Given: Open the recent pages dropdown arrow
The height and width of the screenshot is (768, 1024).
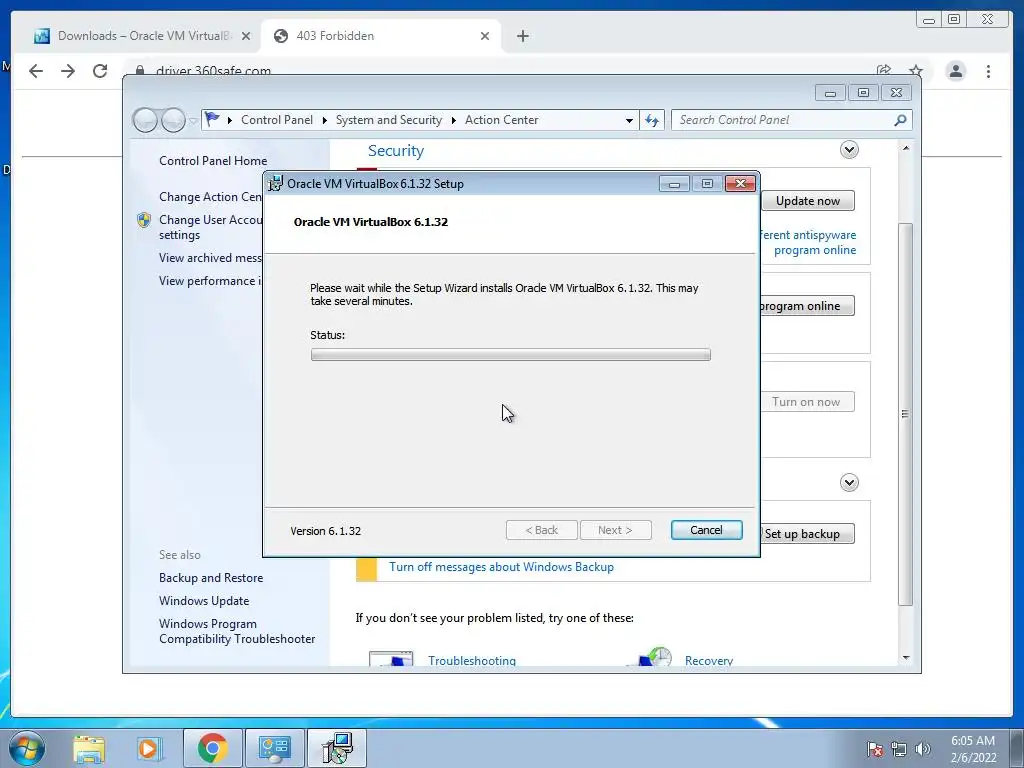Looking at the screenshot, I should point(193,121).
